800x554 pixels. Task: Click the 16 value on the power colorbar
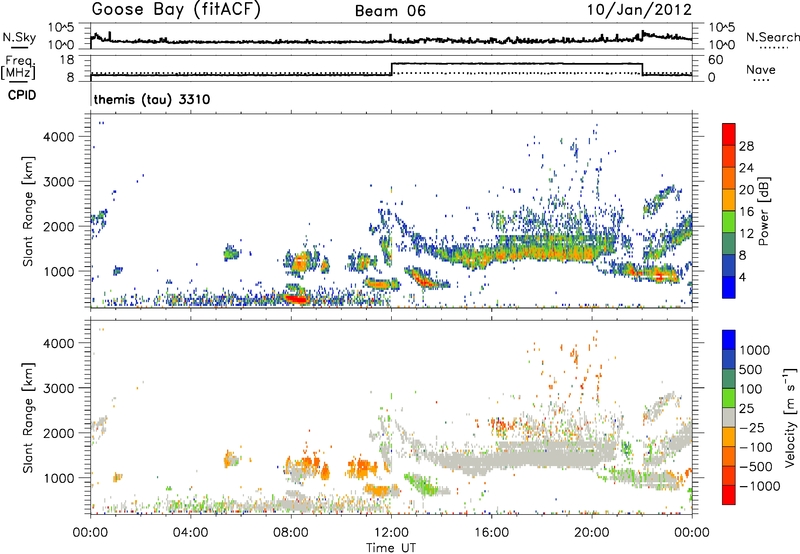click(x=746, y=212)
